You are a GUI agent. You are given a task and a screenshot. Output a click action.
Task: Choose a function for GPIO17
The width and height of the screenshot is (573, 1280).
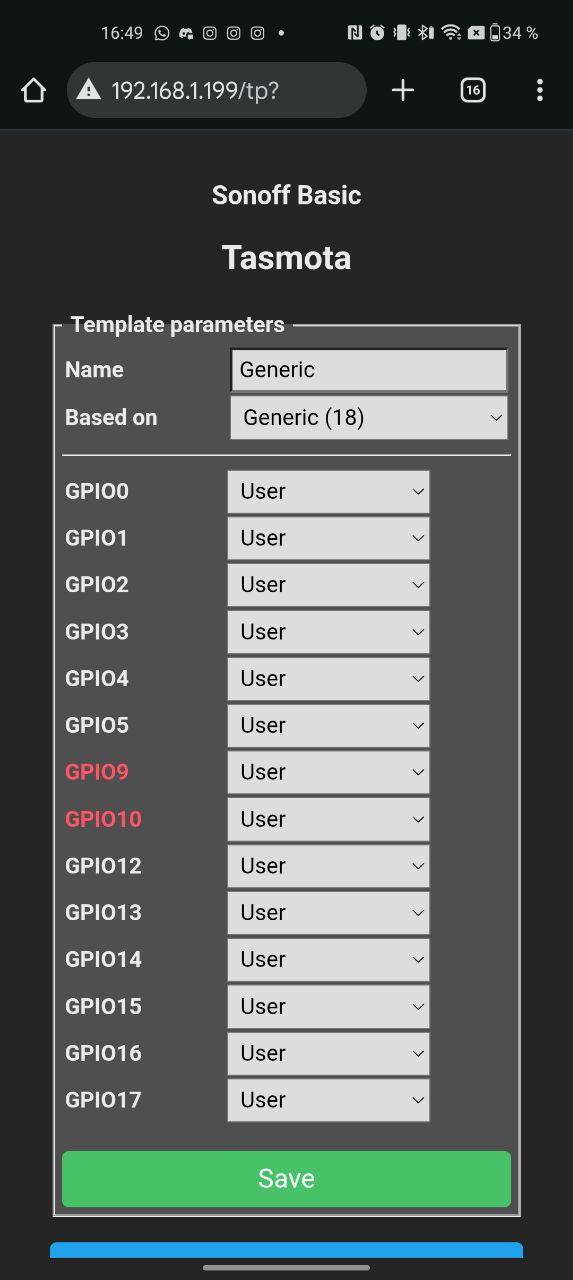point(328,1100)
